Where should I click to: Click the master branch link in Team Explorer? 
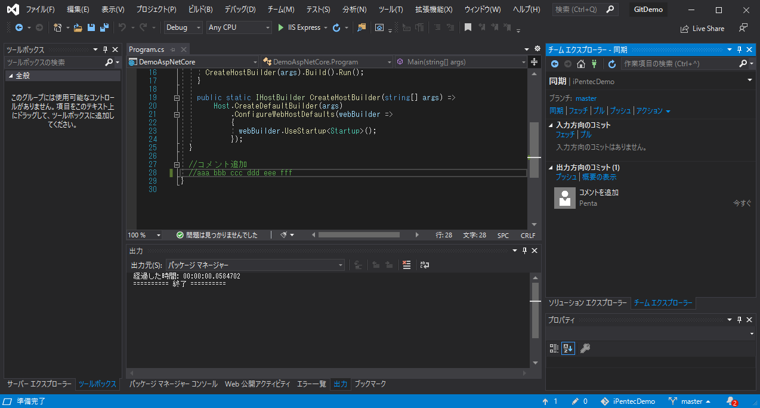coord(586,98)
